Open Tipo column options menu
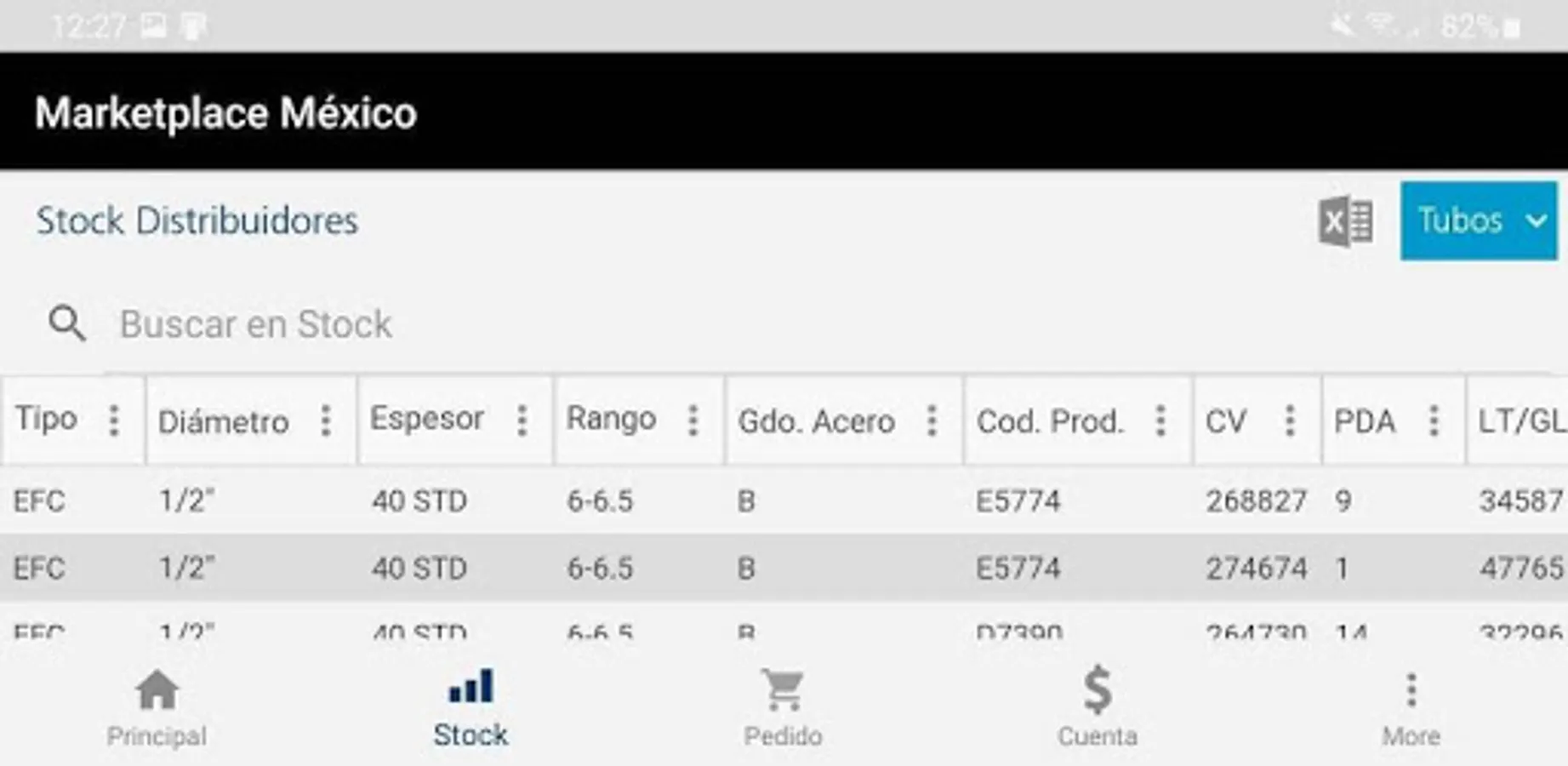 pos(113,420)
